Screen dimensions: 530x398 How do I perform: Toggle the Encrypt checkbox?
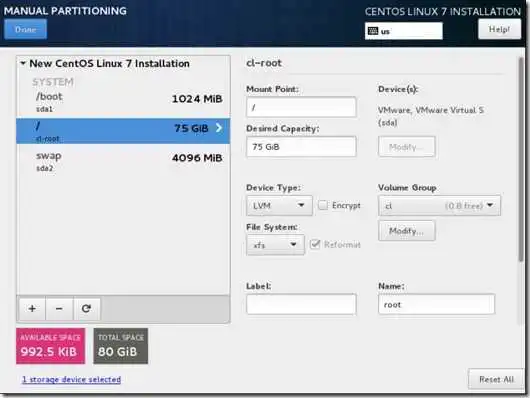pos(323,205)
